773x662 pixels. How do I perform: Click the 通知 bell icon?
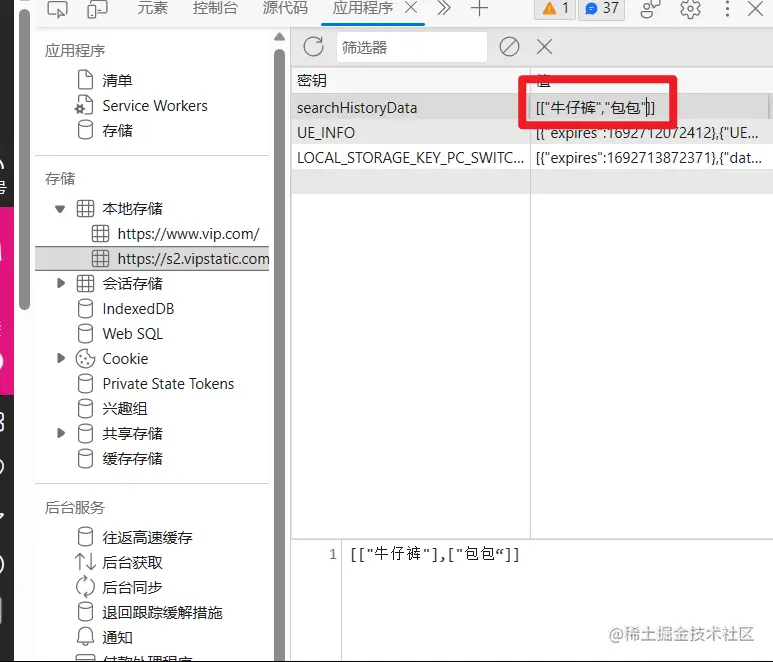[85, 637]
